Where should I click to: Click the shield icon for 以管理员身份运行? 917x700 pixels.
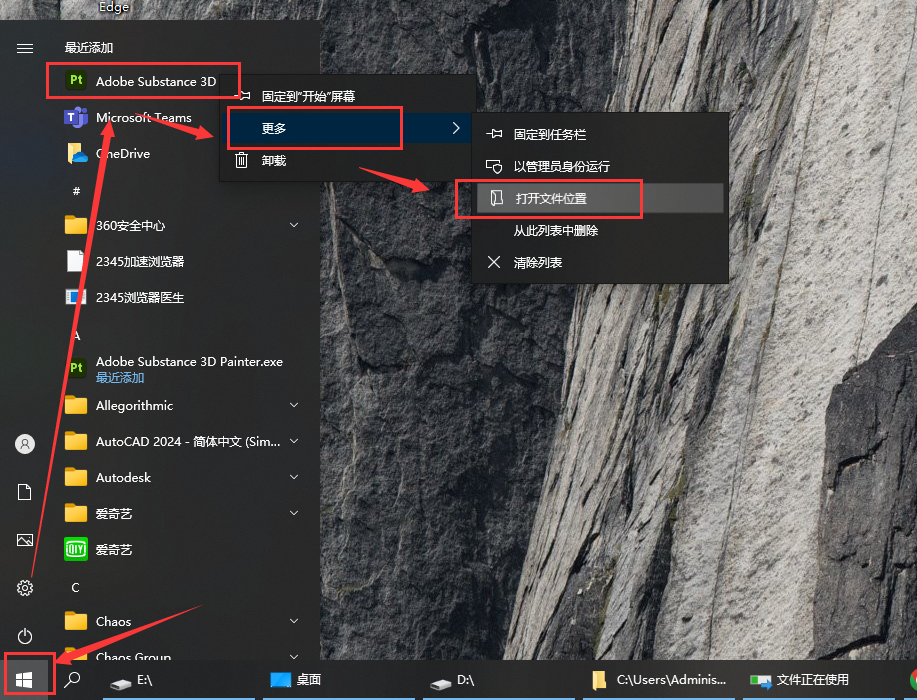(494, 167)
